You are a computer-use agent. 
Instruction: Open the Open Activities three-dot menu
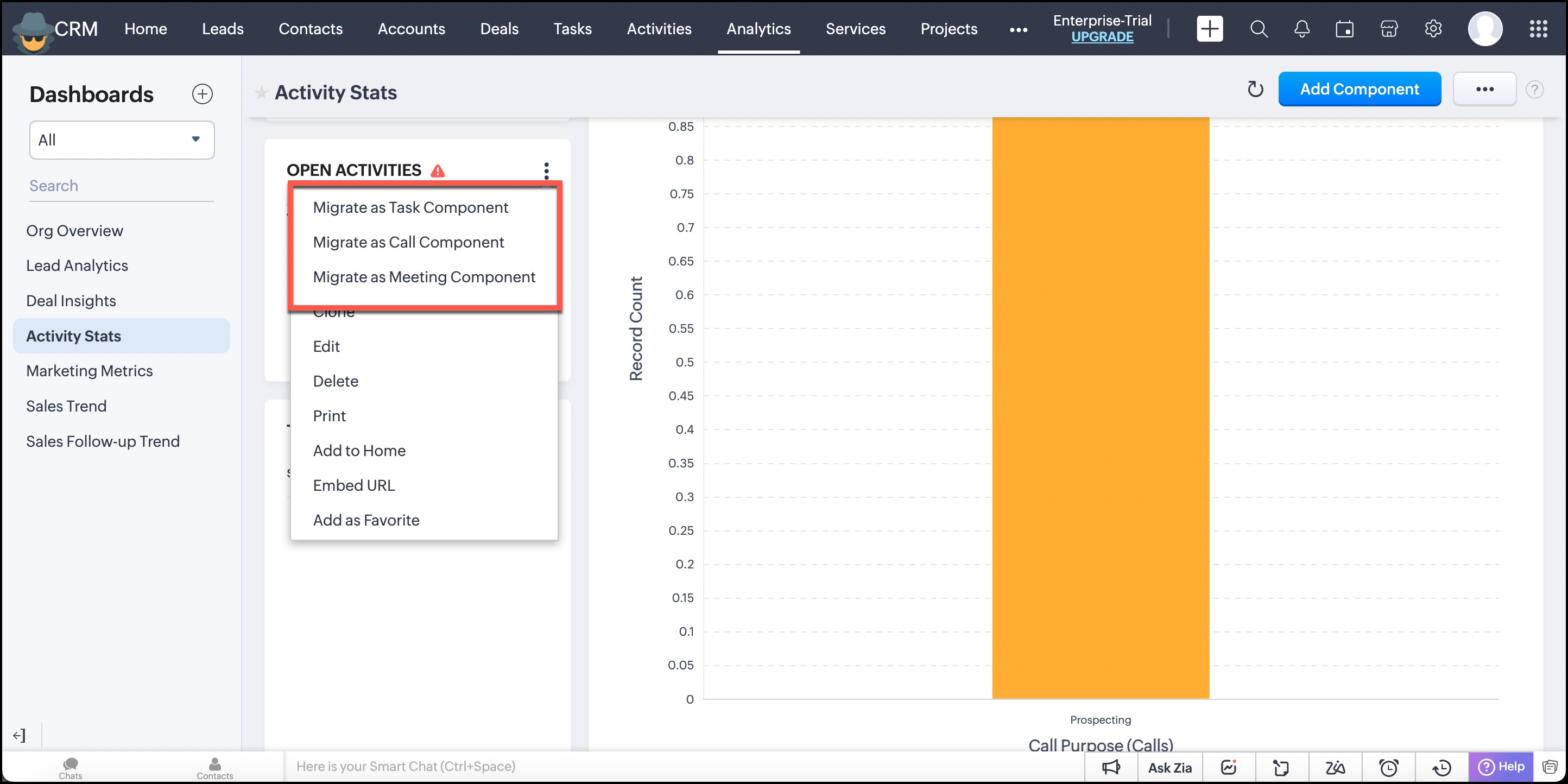(546, 170)
